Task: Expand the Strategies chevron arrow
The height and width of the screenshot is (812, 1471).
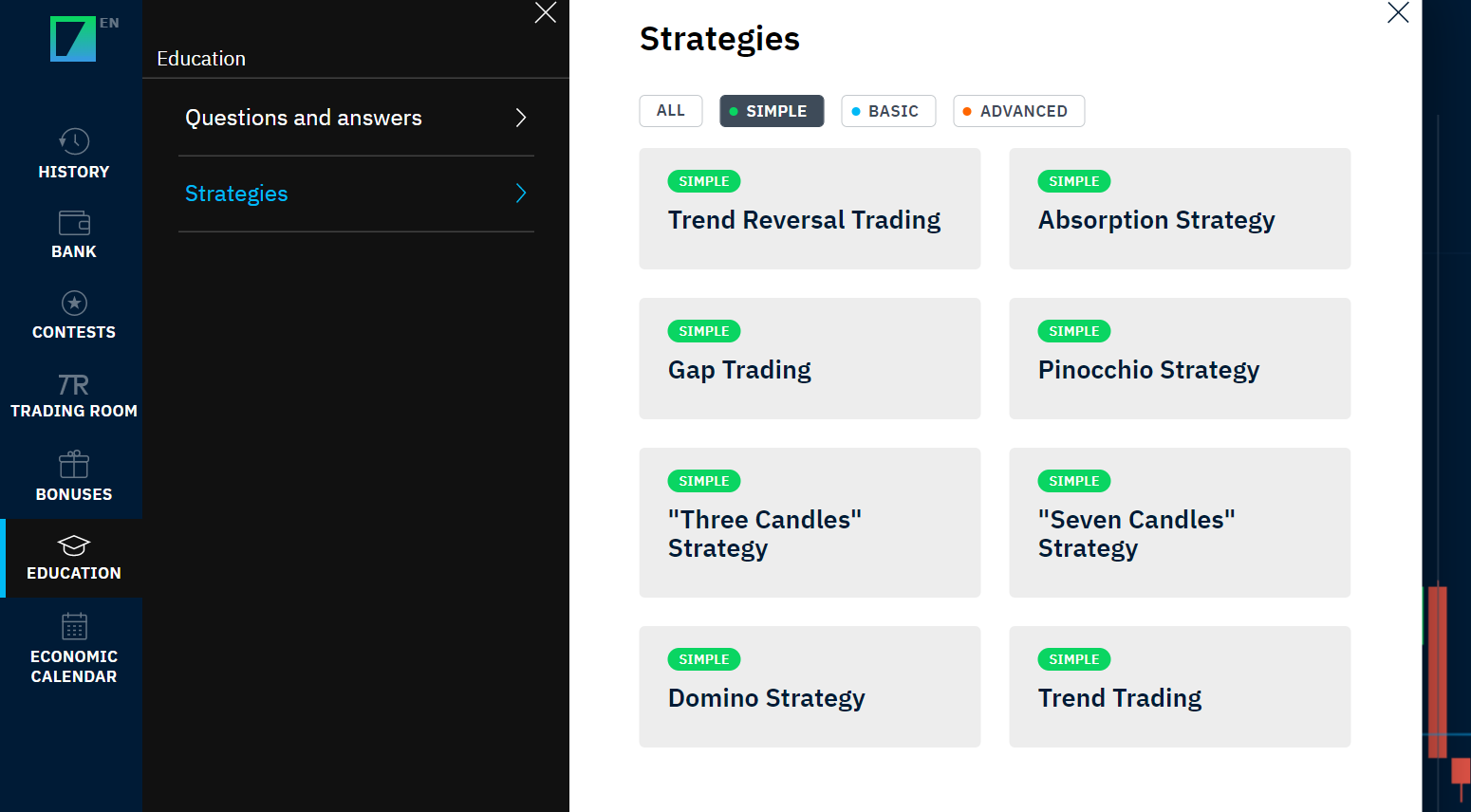Action: (x=520, y=194)
